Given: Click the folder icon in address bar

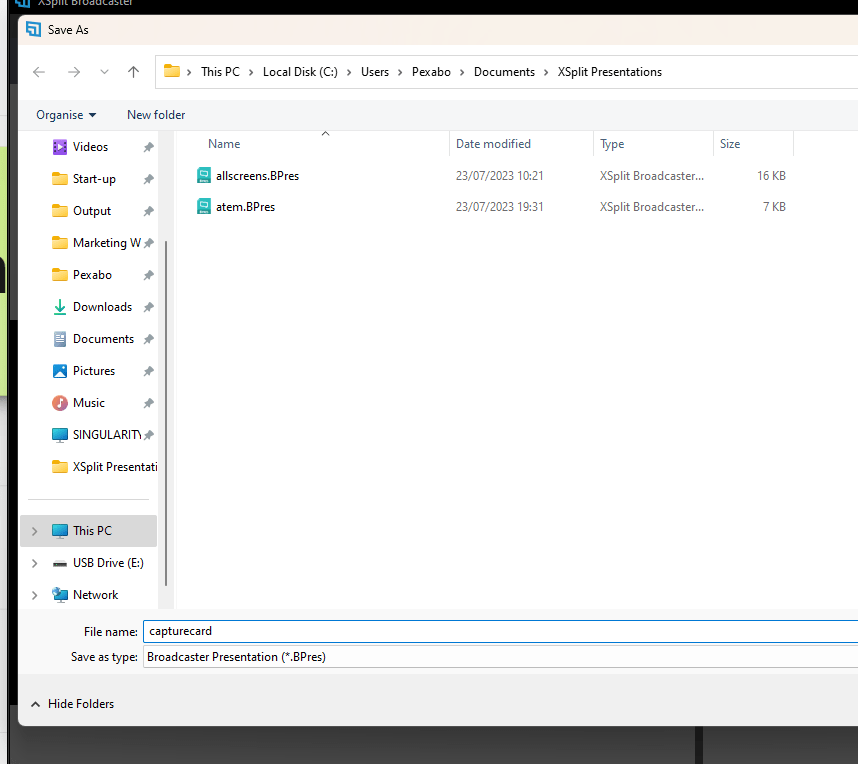Looking at the screenshot, I should tap(172, 71).
